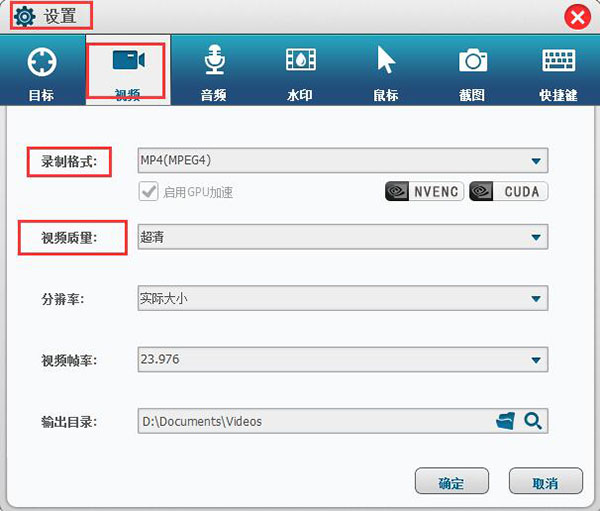Image resolution: width=600 pixels, height=511 pixels.
Task: Cancel with the 取消 button
Action: click(546, 482)
